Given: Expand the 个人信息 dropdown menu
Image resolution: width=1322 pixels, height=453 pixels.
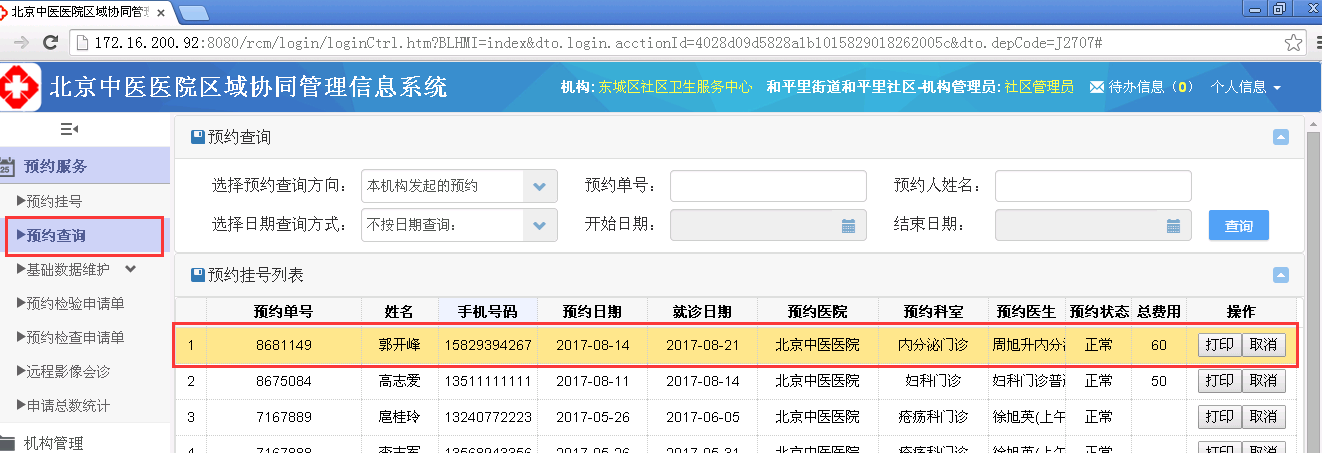Looking at the screenshot, I should 1245,87.
